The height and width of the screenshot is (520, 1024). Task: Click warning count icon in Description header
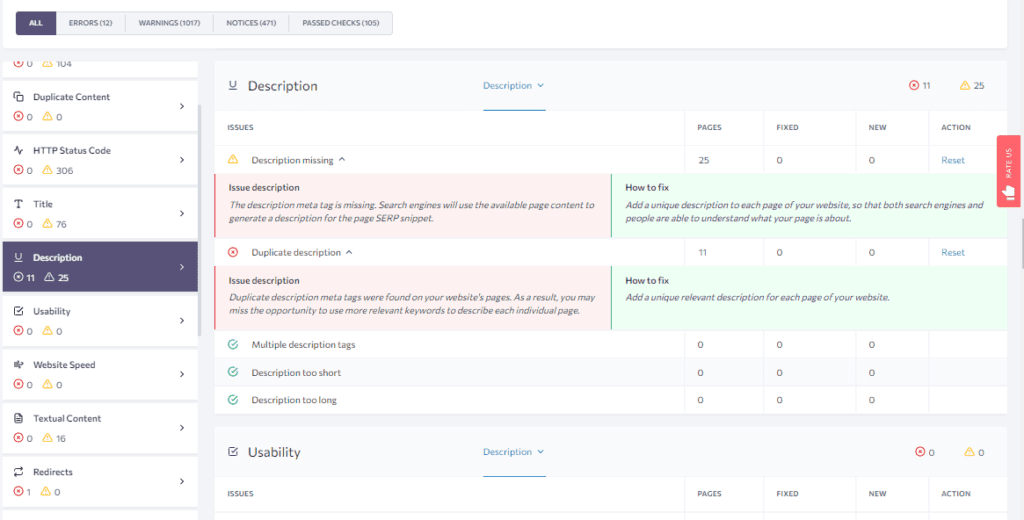[965, 86]
